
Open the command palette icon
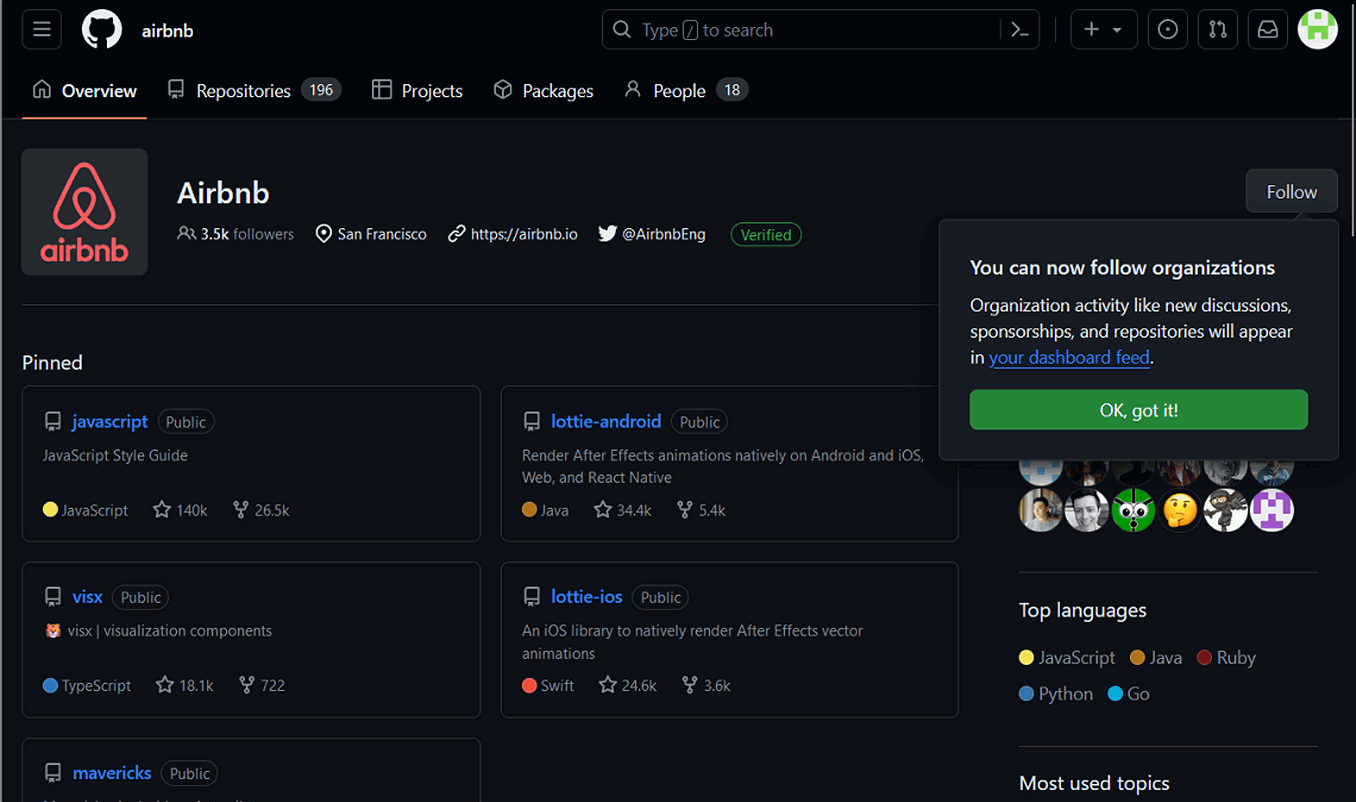[x=1019, y=30]
